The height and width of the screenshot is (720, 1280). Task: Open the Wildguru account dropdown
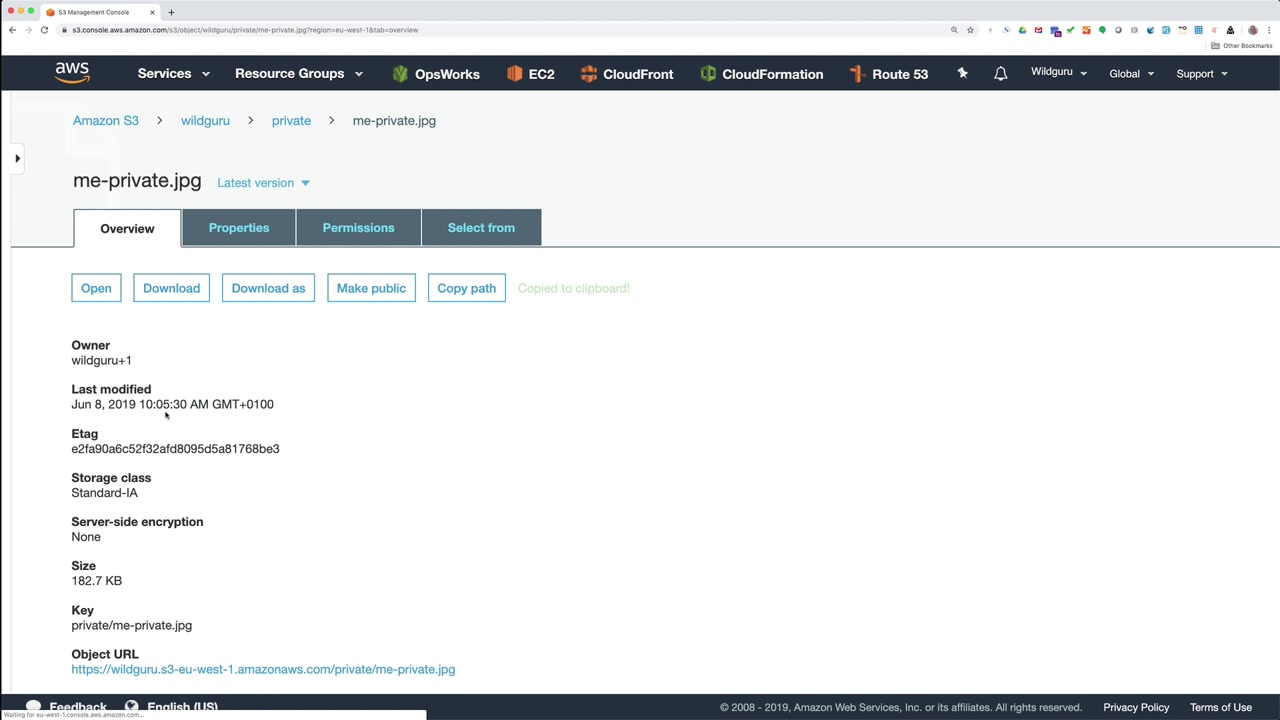point(1059,72)
